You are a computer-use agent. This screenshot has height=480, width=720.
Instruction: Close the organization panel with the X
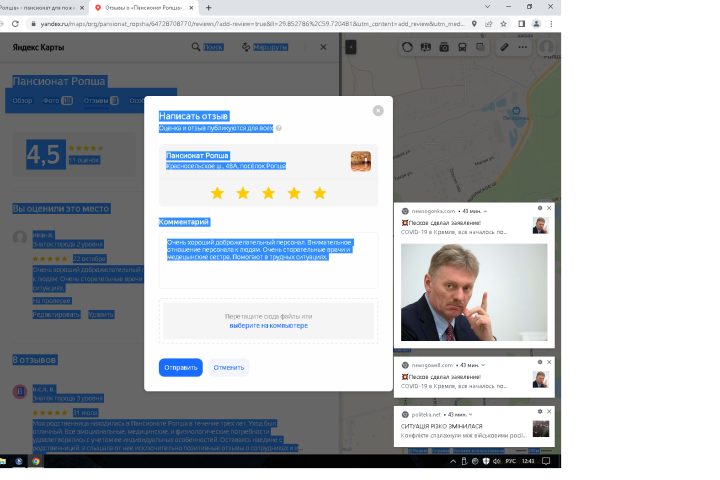tap(323, 47)
